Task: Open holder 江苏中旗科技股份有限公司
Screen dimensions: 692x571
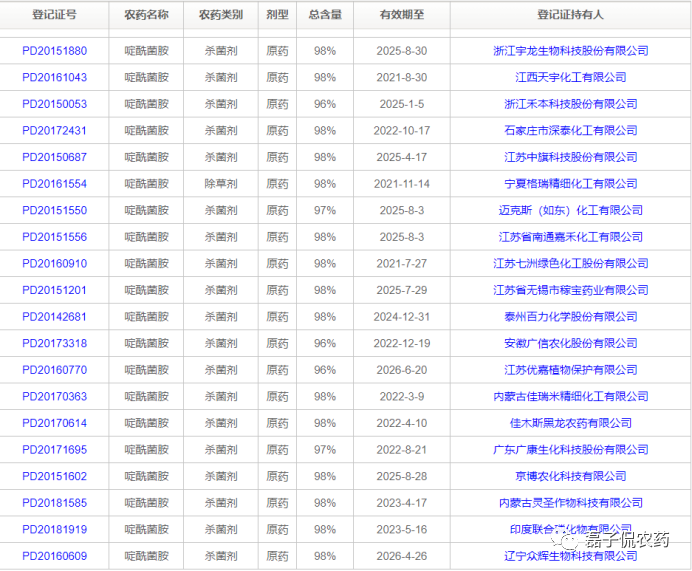Action: [x=571, y=157]
